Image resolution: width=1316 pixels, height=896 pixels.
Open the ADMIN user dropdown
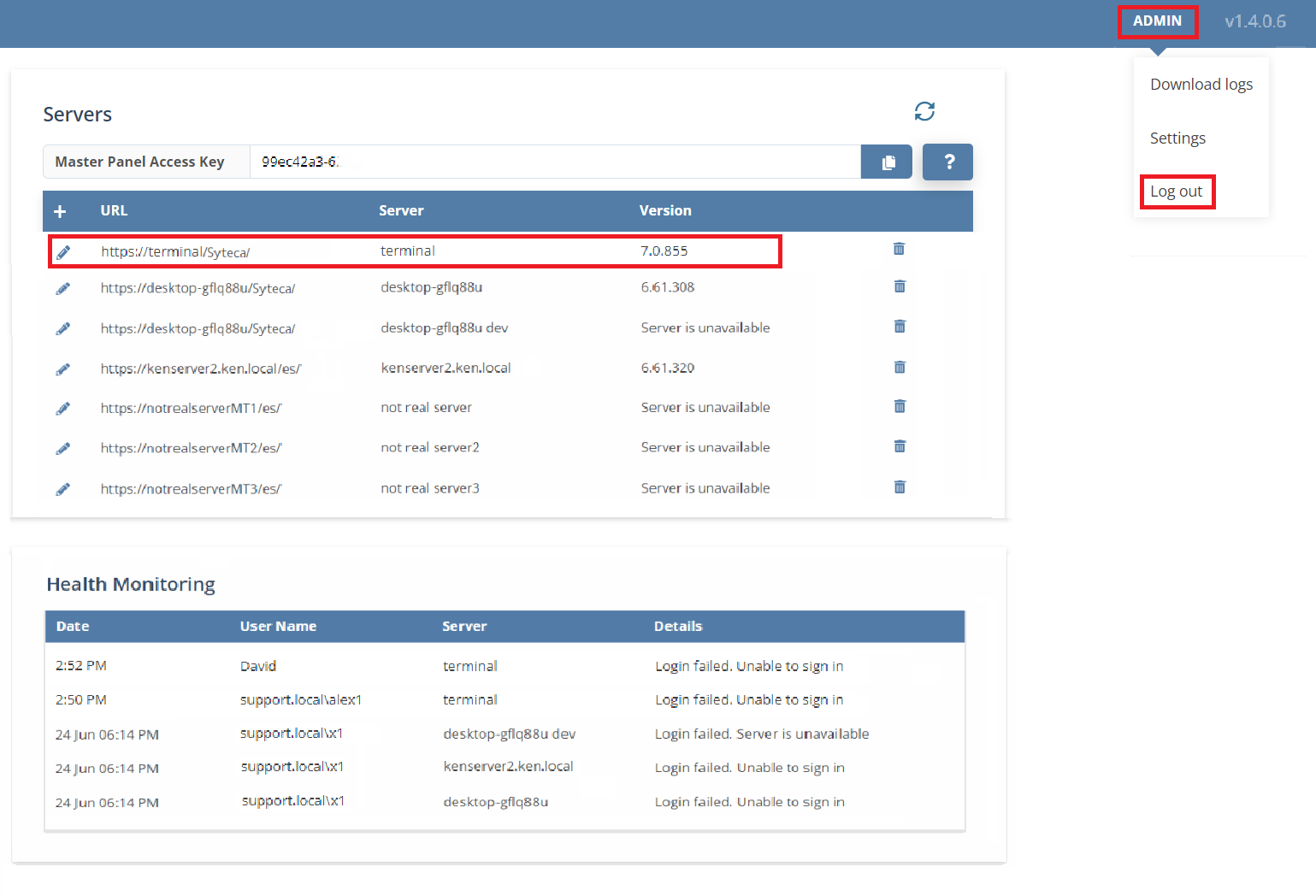pyautogui.click(x=1157, y=21)
